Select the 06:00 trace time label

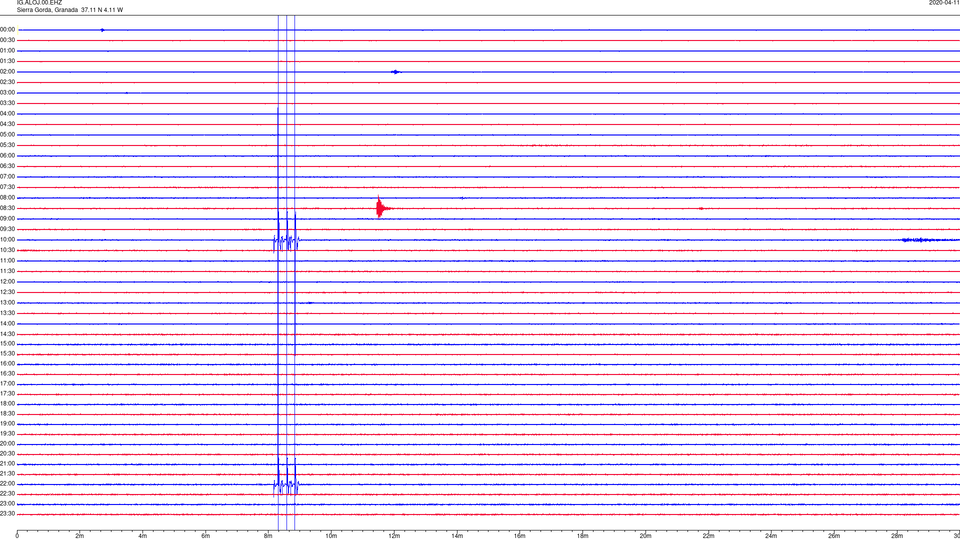point(7,156)
